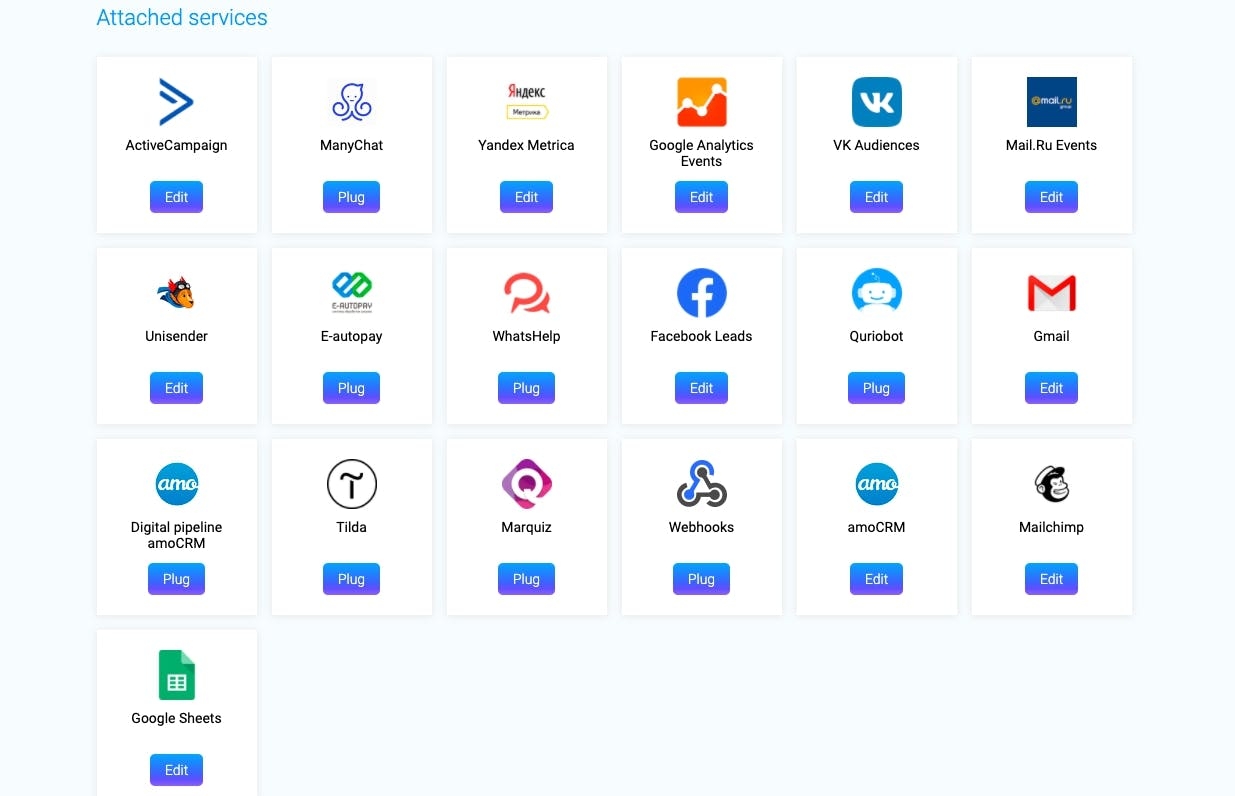Plug in the Tilda service
Image resolution: width=1235 pixels, height=796 pixels.
(x=351, y=579)
